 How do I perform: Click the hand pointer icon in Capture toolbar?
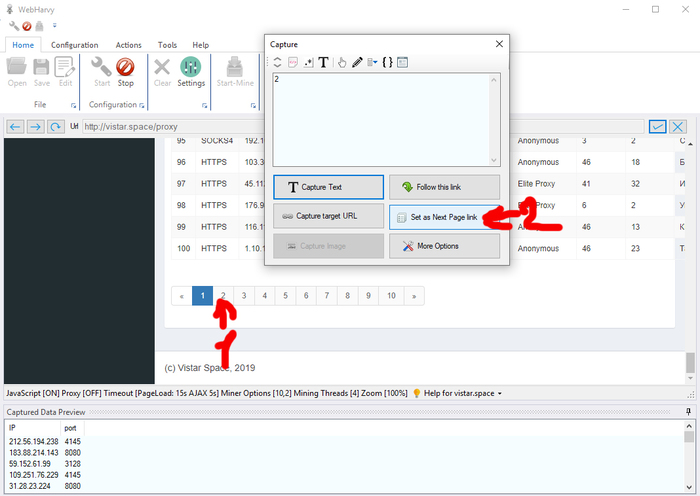click(341, 62)
